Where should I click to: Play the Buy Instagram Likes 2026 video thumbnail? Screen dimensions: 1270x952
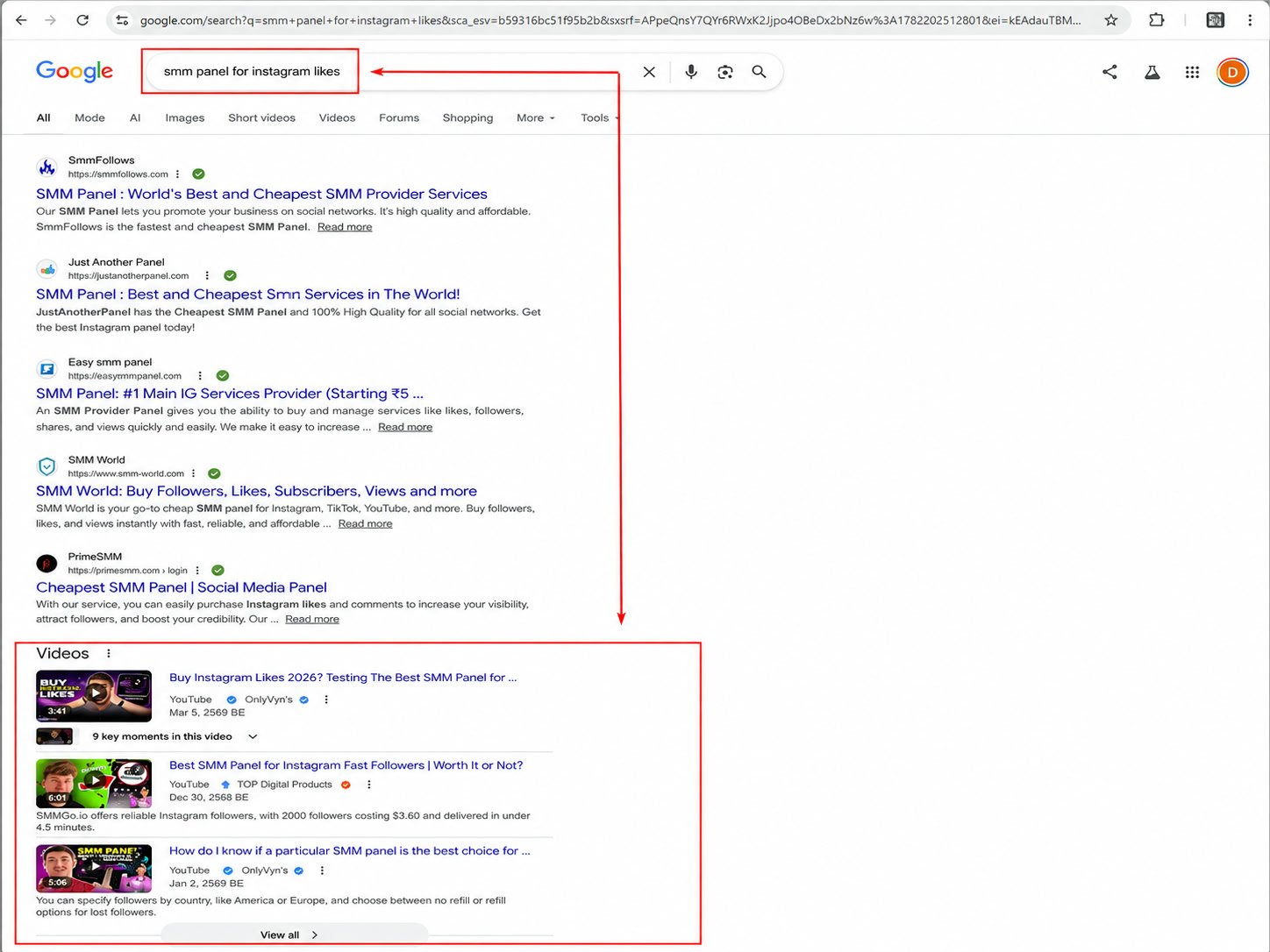coord(94,696)
